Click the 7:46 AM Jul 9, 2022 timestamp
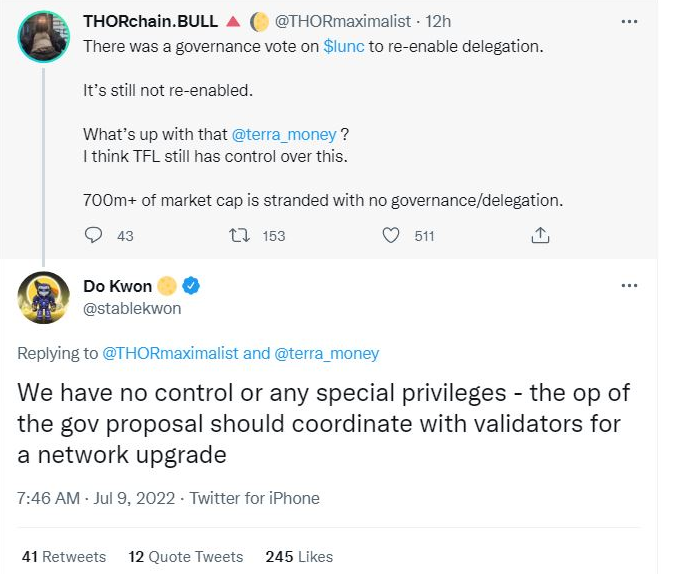Screen dimensions: 673x581 tap(95, 497)
